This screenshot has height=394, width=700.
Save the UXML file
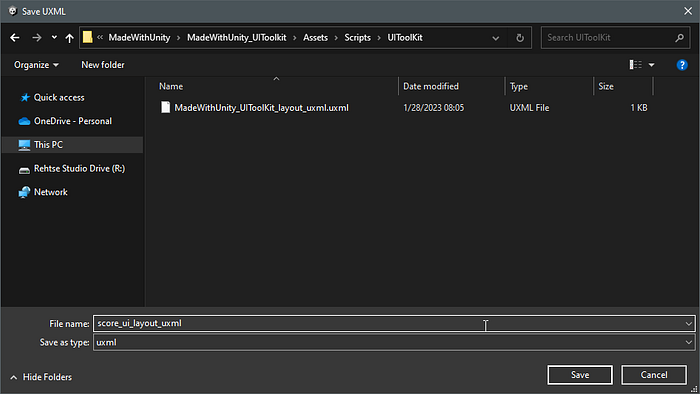579,375
